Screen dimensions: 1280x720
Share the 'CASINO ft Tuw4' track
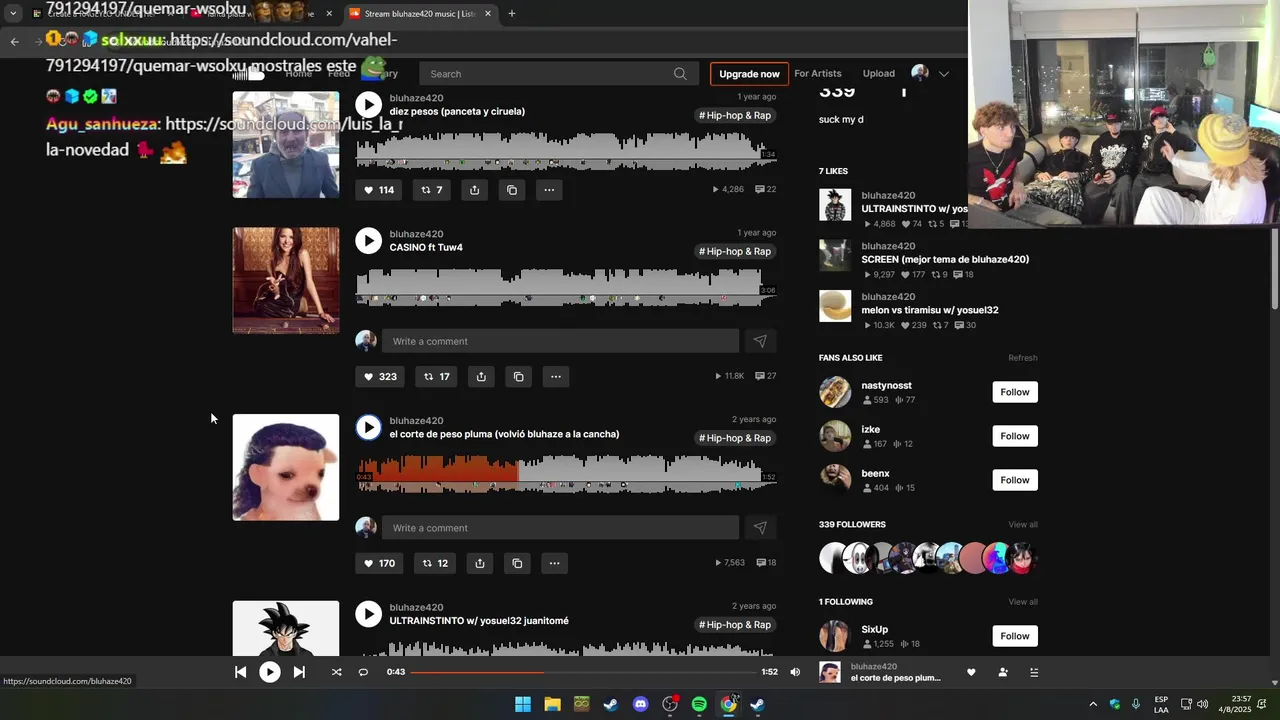481,377
